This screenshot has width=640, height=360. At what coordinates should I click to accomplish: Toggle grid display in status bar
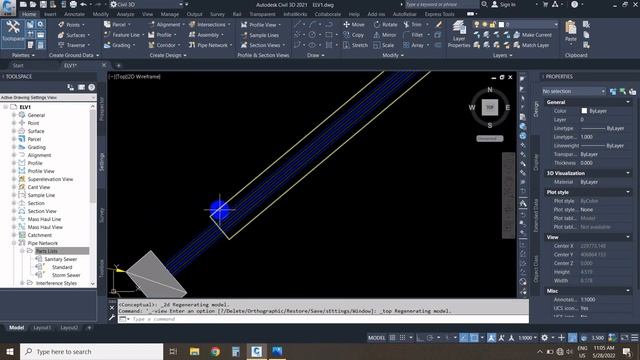tap(392, 338)
